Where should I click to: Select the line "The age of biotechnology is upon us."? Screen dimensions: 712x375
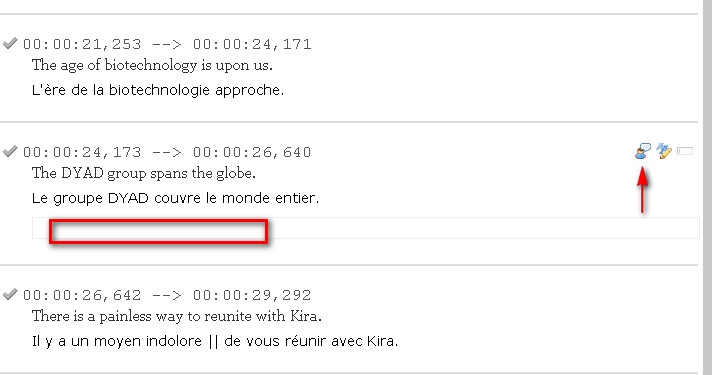(x=152, y=65)
